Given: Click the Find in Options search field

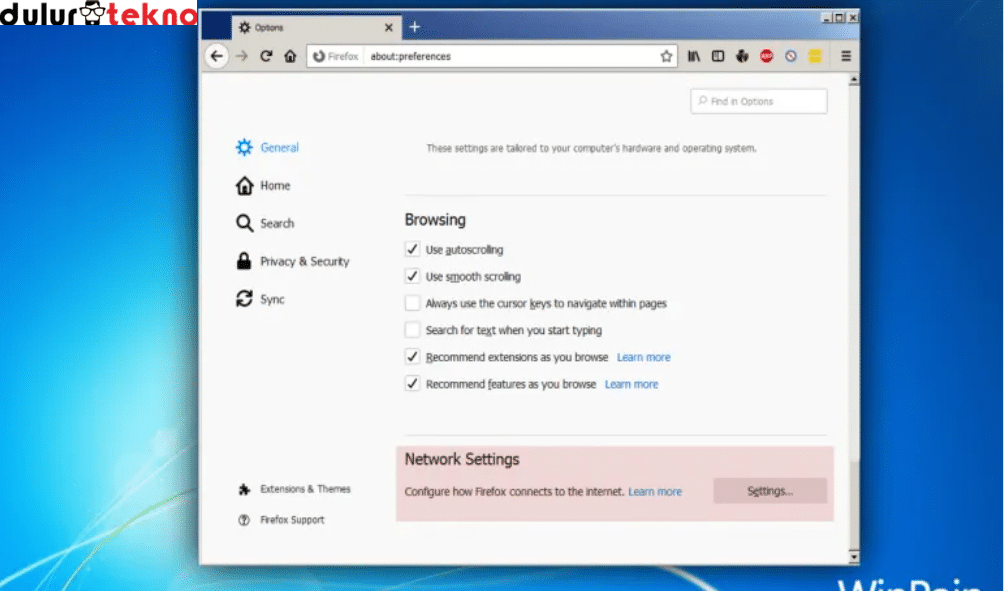Looking at the screenshot, I should (759, 101).
